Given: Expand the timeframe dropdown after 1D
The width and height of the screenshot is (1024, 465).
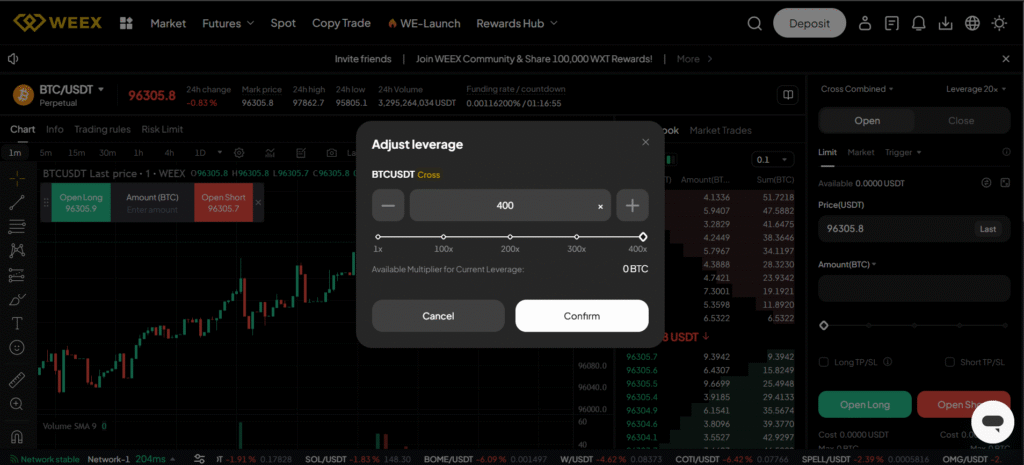Looking at the screenshot, I should 220,152.
